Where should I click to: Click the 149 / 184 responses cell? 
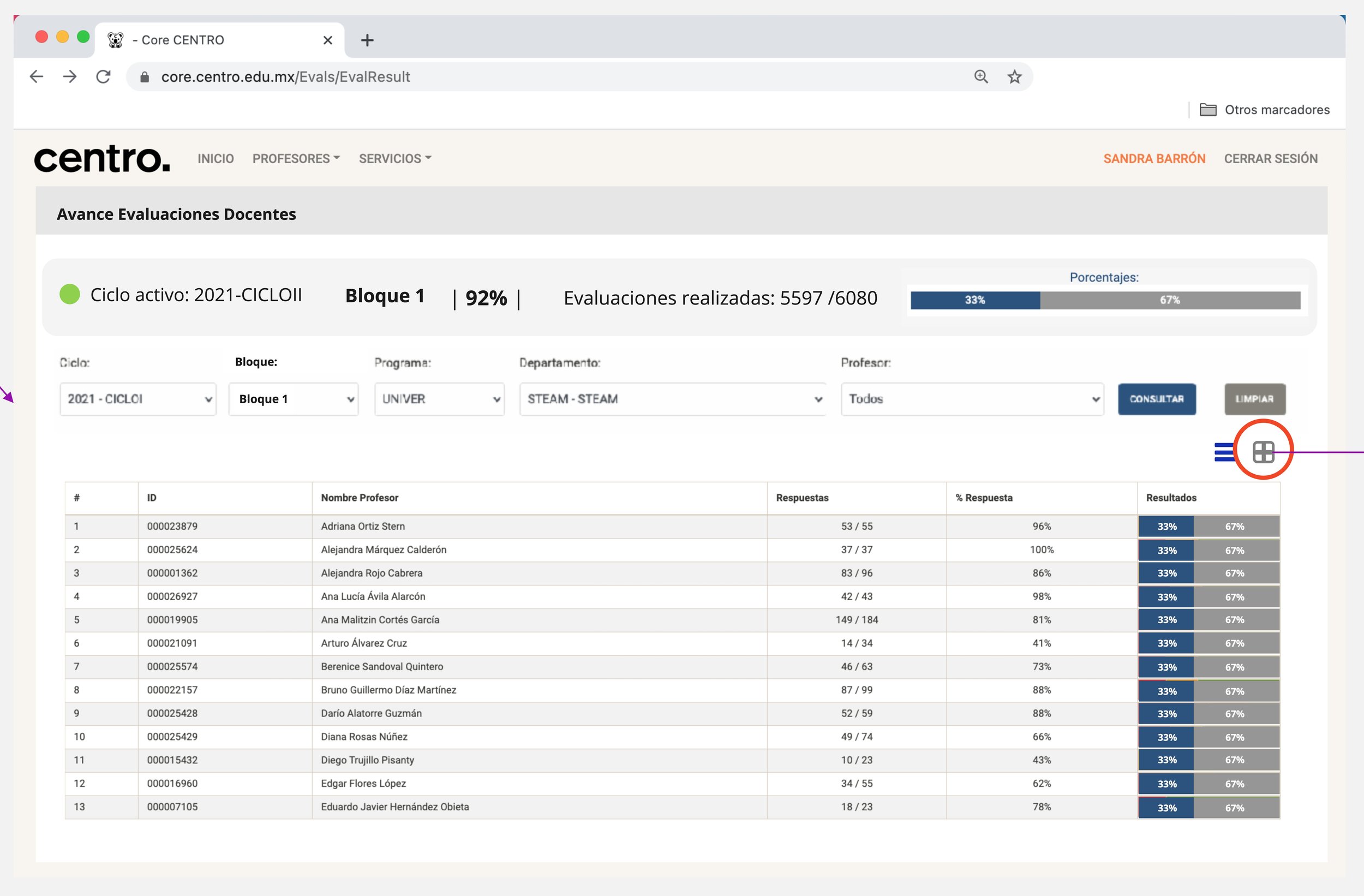[857, 620]
